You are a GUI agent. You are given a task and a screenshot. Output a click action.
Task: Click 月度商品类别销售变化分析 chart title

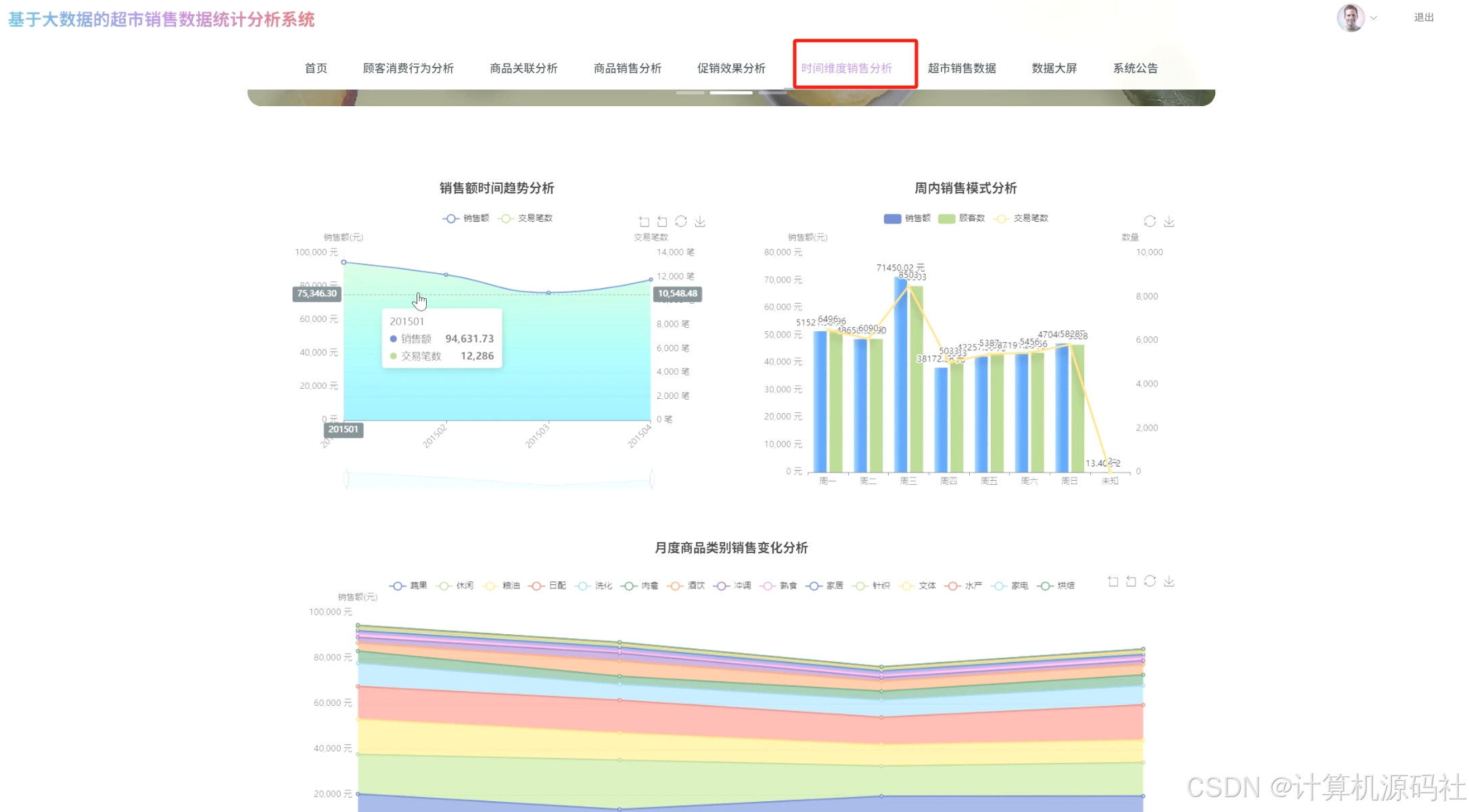click(731, 548)
